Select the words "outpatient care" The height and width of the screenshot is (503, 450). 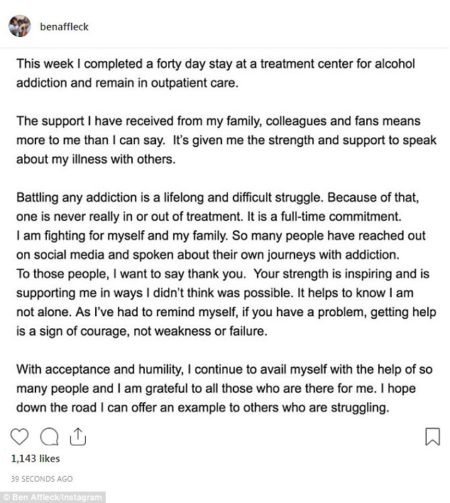point(194,83)
